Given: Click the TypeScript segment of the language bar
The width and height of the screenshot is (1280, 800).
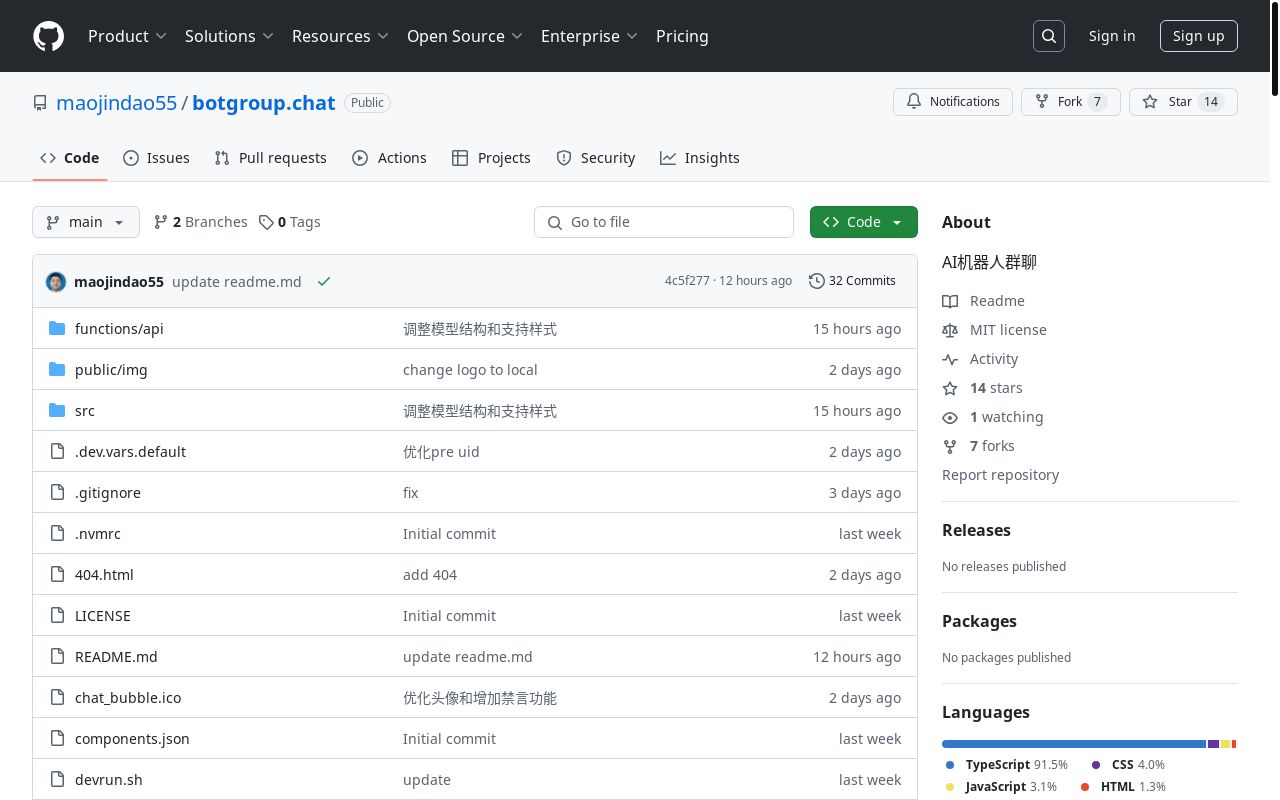Looking at the screenshot, I should (x=1070, y=744).
